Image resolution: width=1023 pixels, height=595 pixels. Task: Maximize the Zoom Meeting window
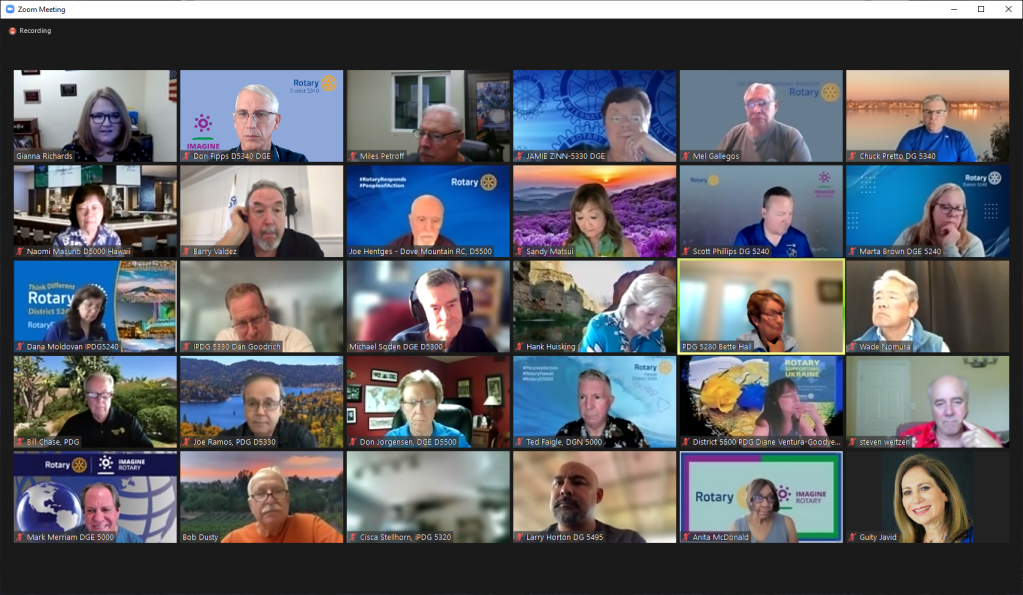[x=981, y=9]
